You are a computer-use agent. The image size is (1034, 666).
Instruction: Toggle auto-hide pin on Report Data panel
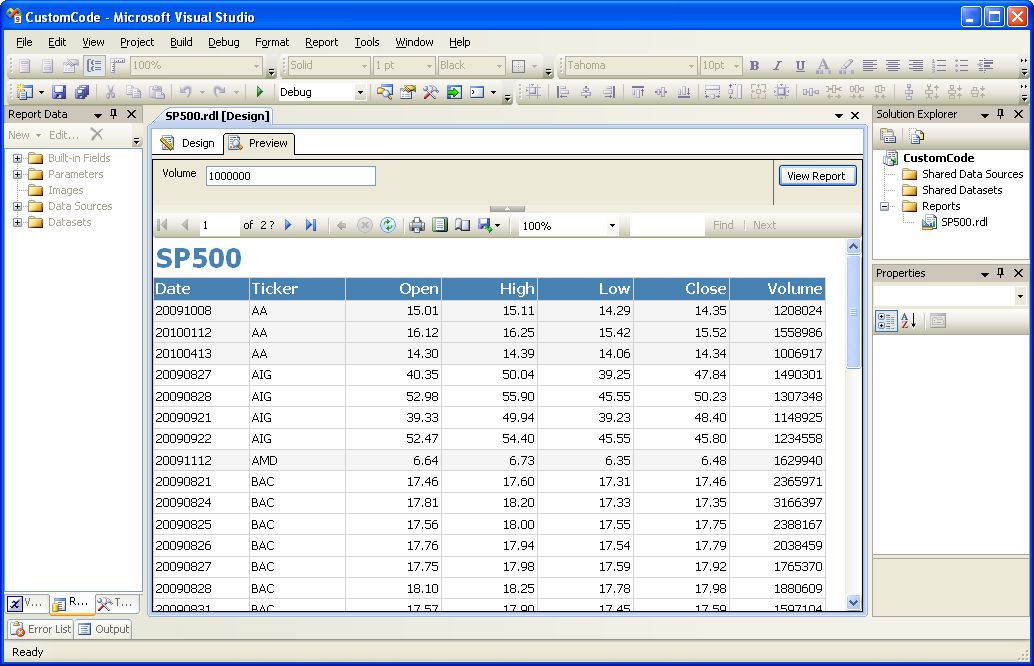pos(113,114)
